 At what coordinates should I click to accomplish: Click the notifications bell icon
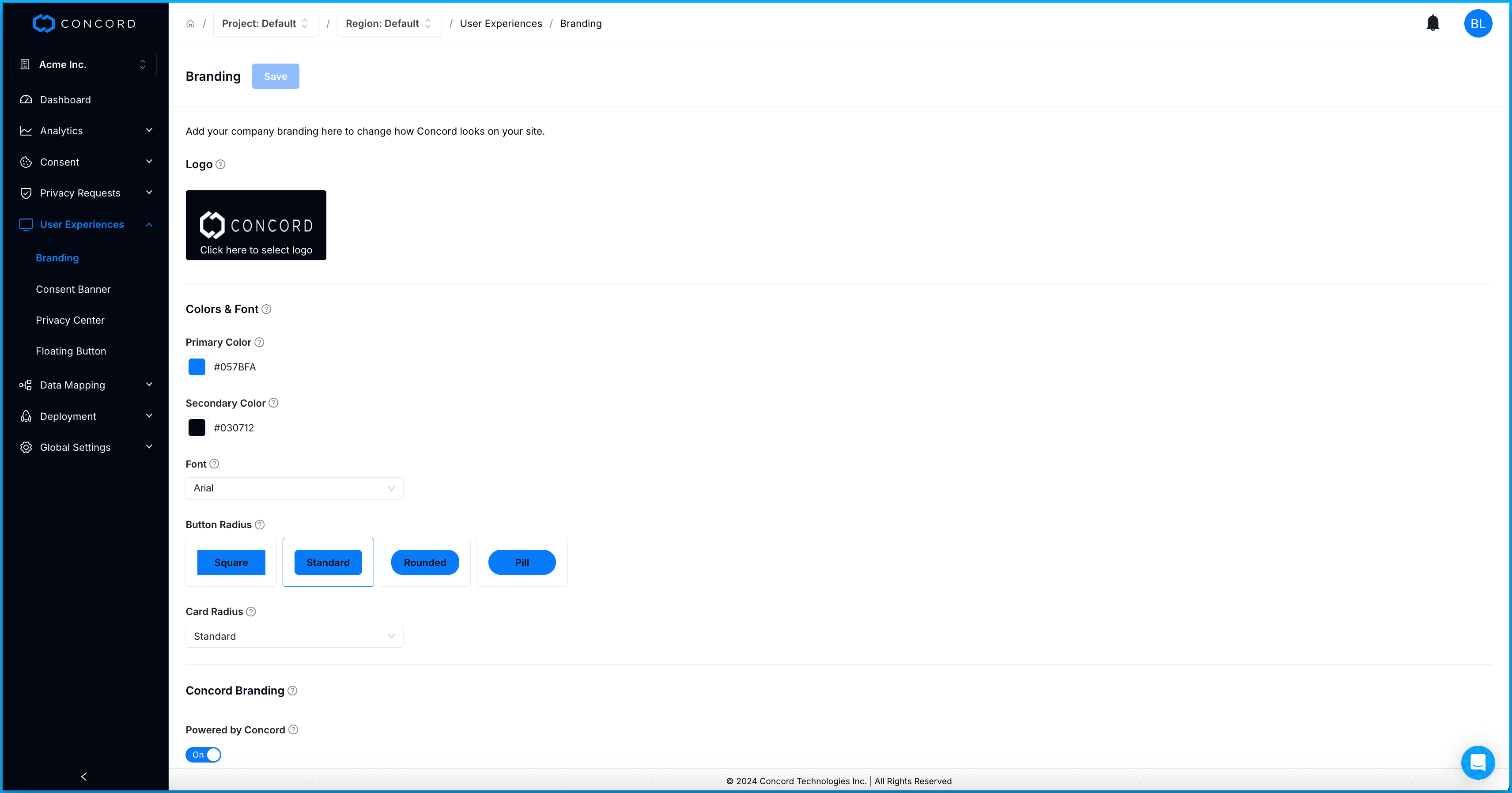pos(1432,23)
